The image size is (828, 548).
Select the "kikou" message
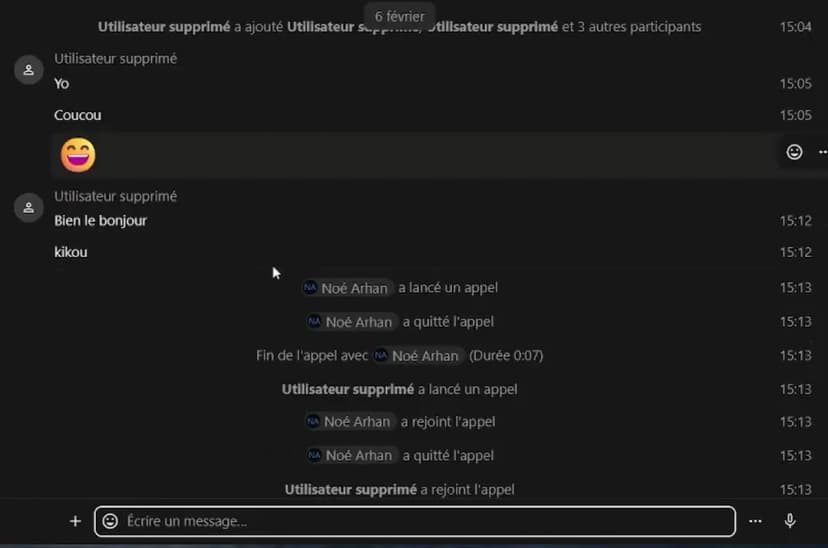[x=71, y=252]
